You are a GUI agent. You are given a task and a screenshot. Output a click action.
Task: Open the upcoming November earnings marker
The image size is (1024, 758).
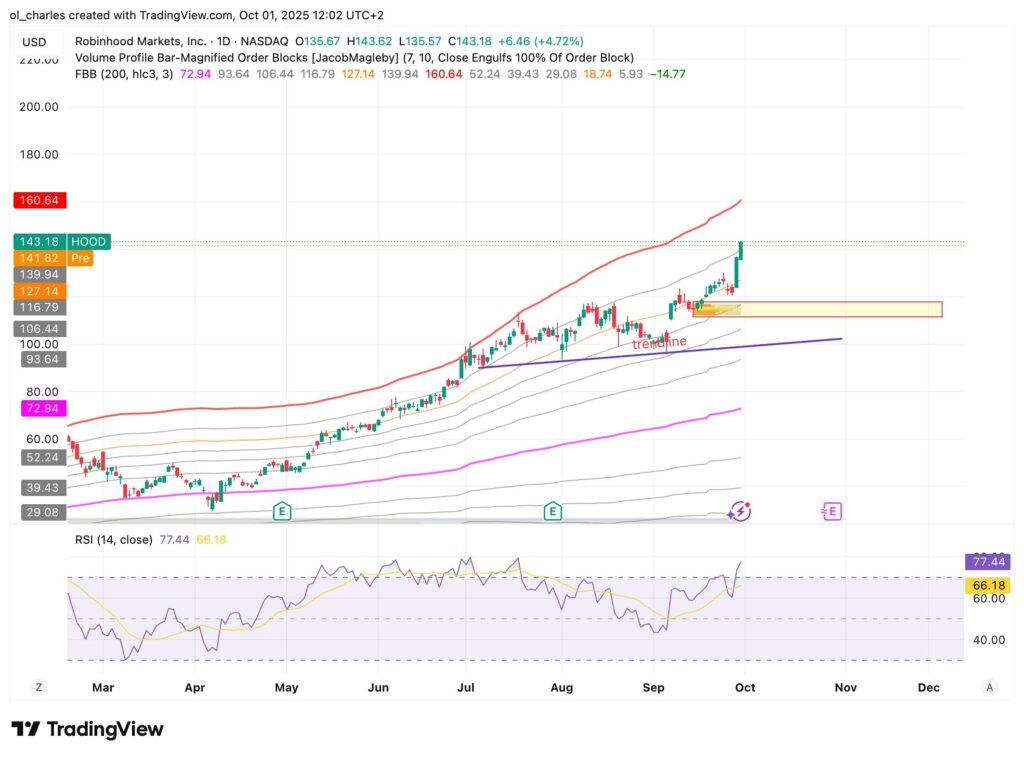(x=832, y=512)
